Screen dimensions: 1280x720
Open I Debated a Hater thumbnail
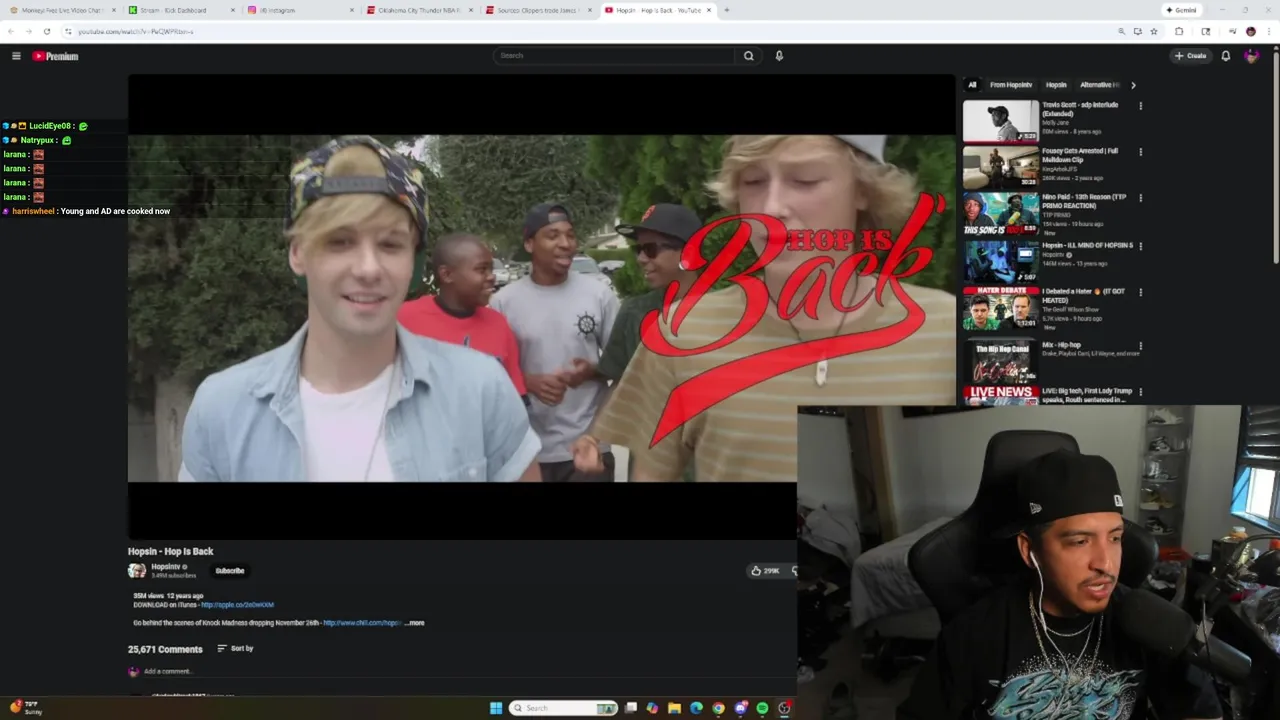pyautogui.click(x=1001, y=308)
